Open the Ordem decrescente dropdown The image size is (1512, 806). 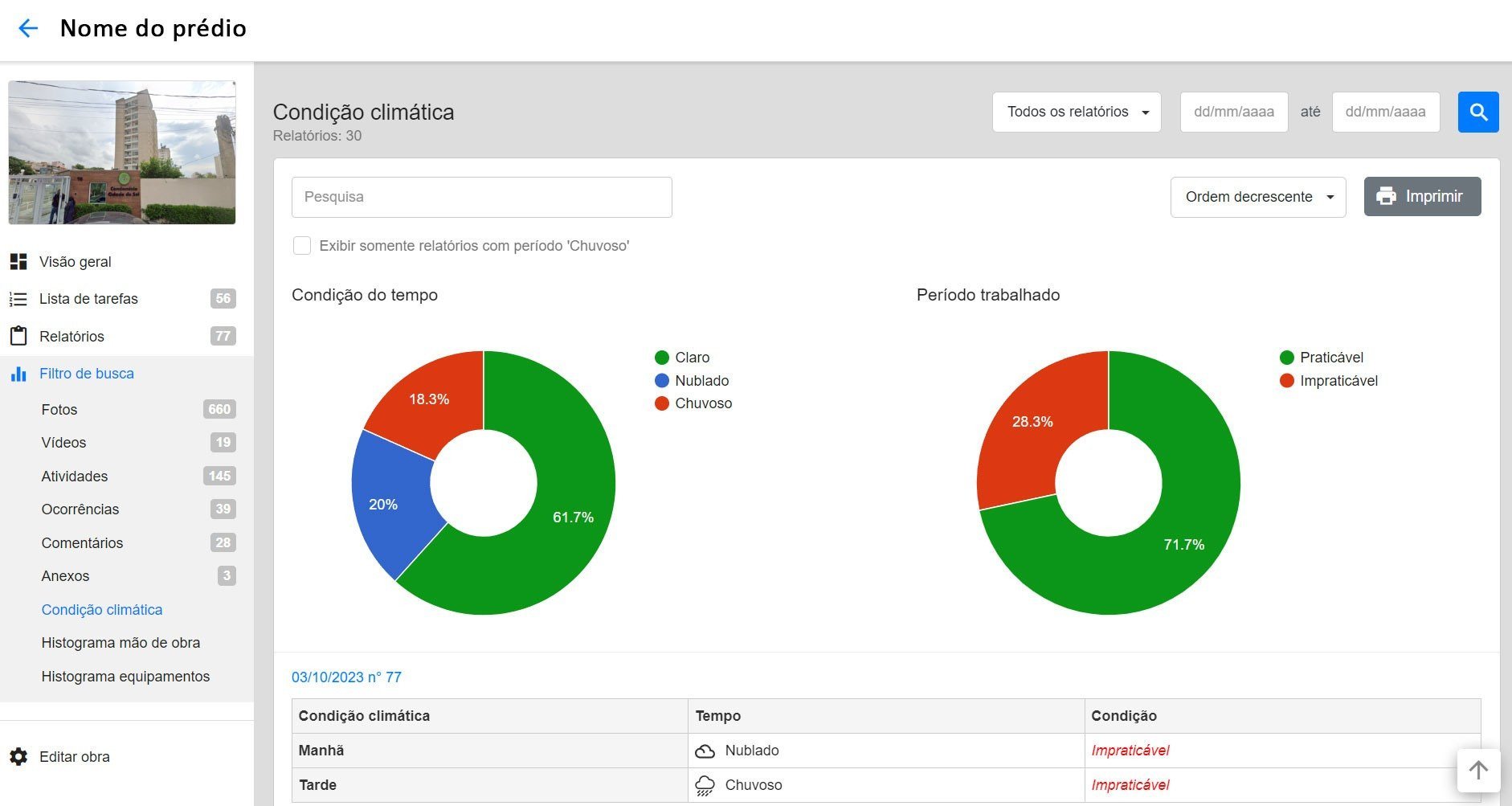(1258, 197)
